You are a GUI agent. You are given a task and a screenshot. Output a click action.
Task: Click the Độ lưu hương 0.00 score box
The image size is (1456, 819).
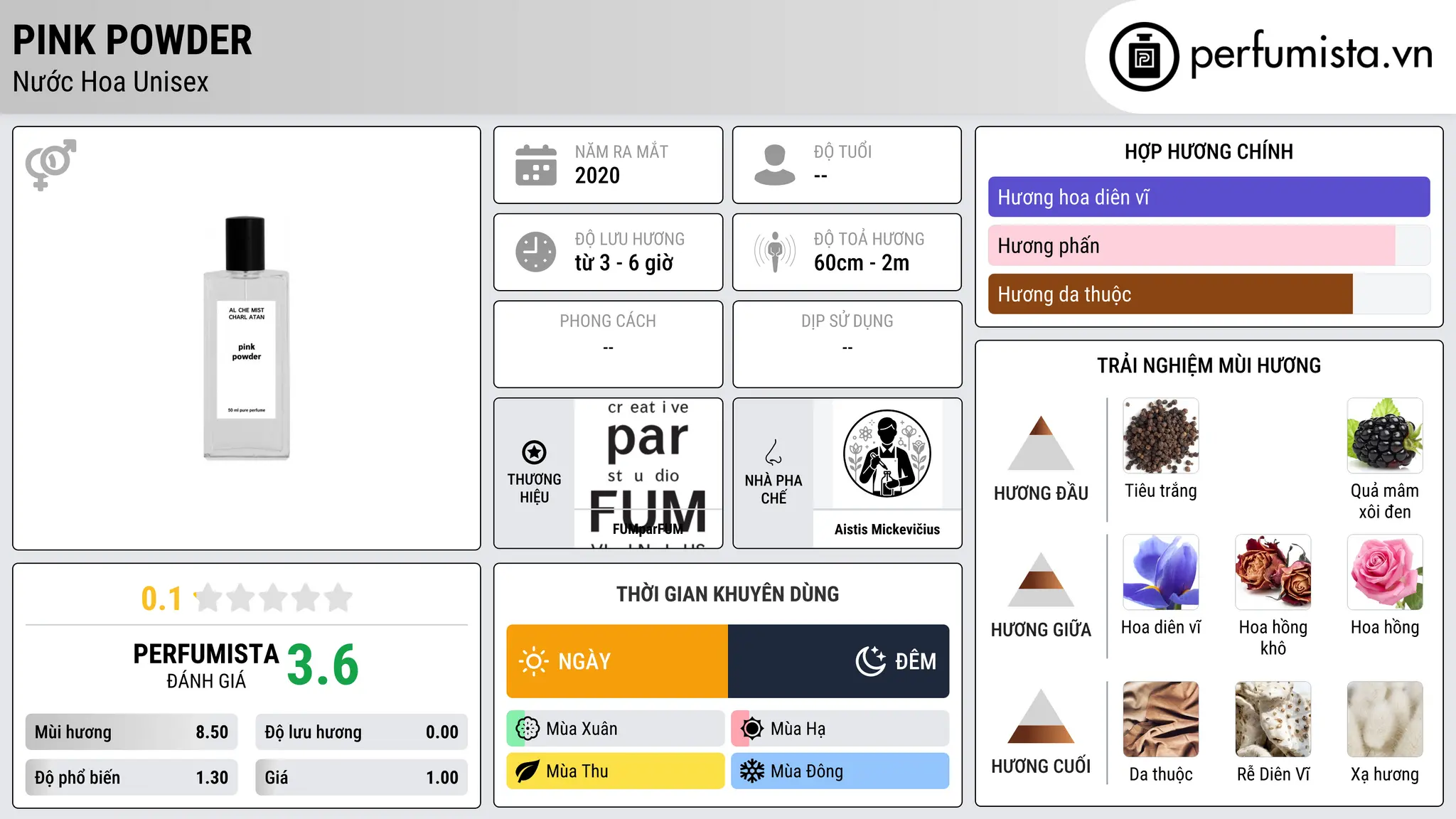[x=361, y=732]
